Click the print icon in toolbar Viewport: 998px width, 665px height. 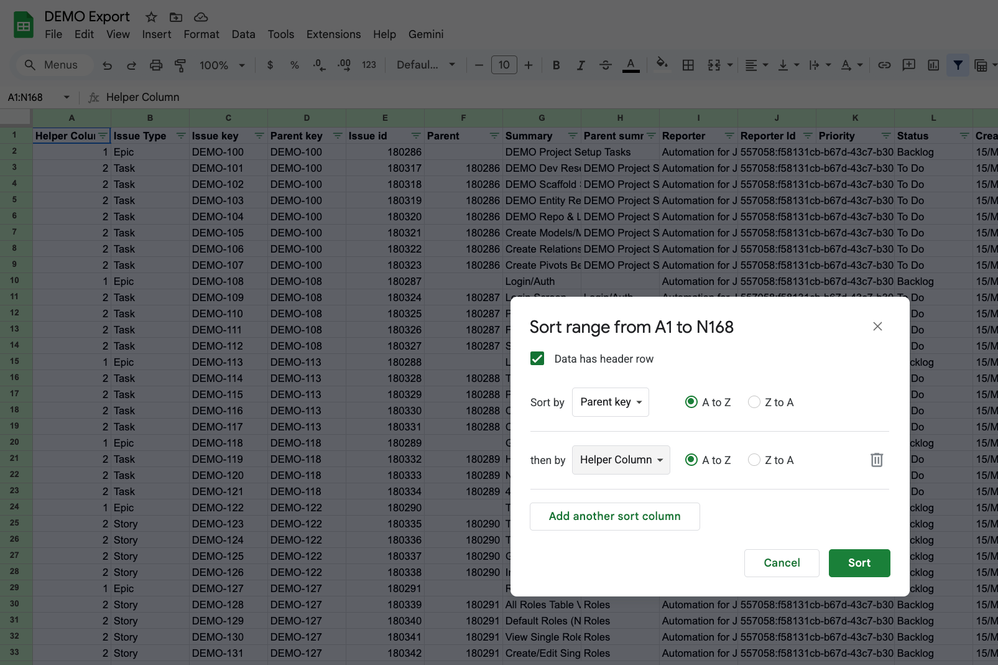click(156, 65)
